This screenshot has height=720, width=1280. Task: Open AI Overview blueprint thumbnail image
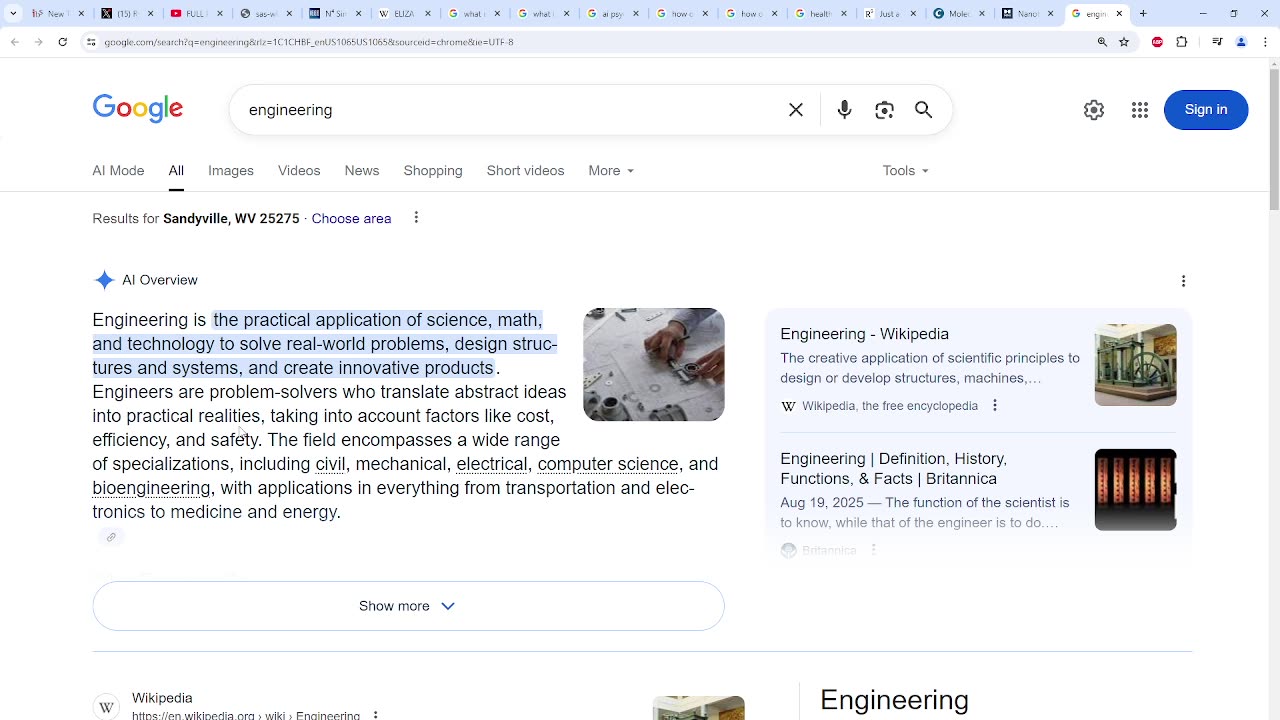[654, 364]
